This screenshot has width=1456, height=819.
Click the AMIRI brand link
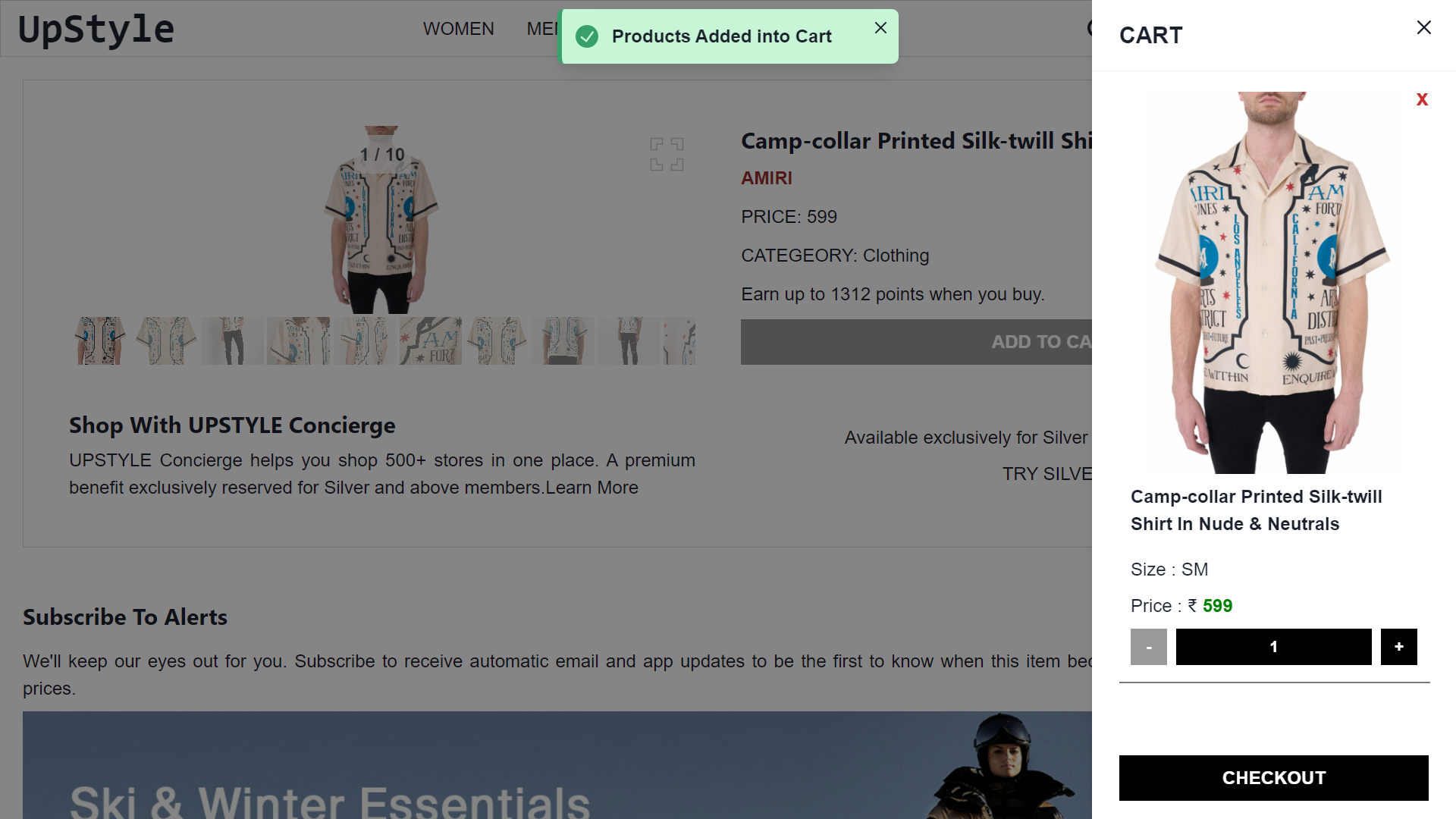point(767,178)
